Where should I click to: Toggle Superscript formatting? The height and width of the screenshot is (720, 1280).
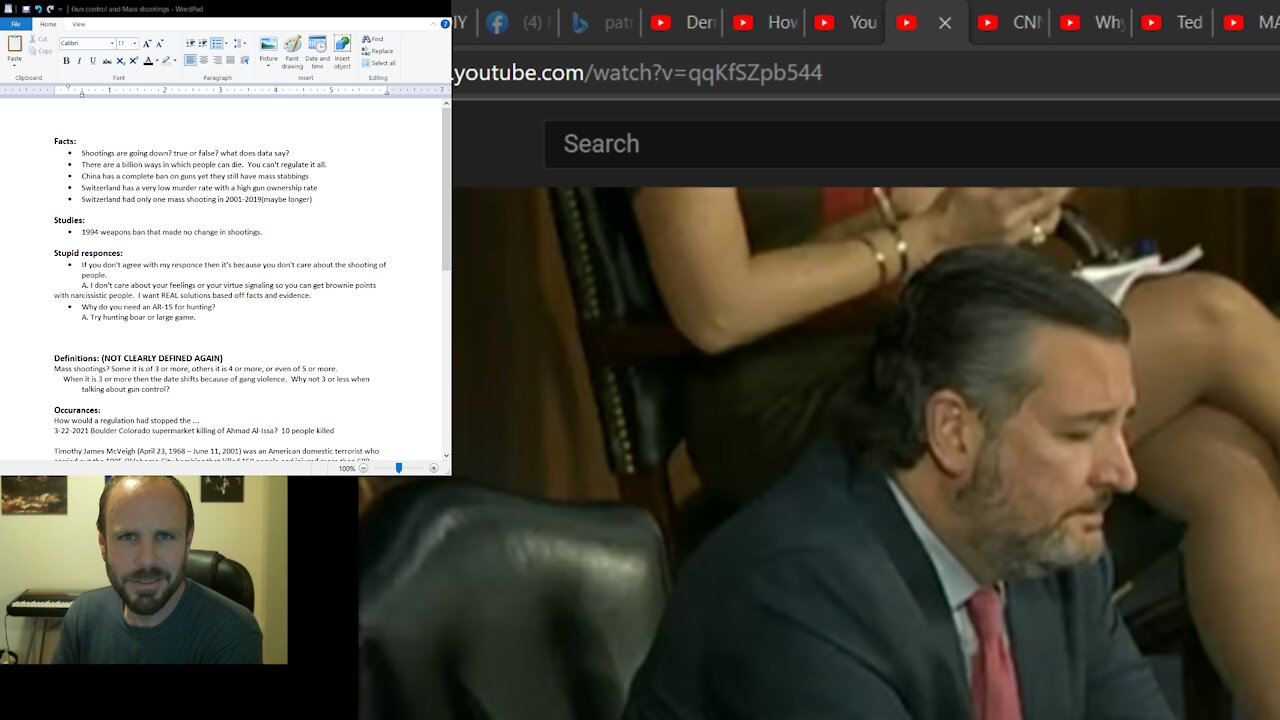tap(133, 61)
